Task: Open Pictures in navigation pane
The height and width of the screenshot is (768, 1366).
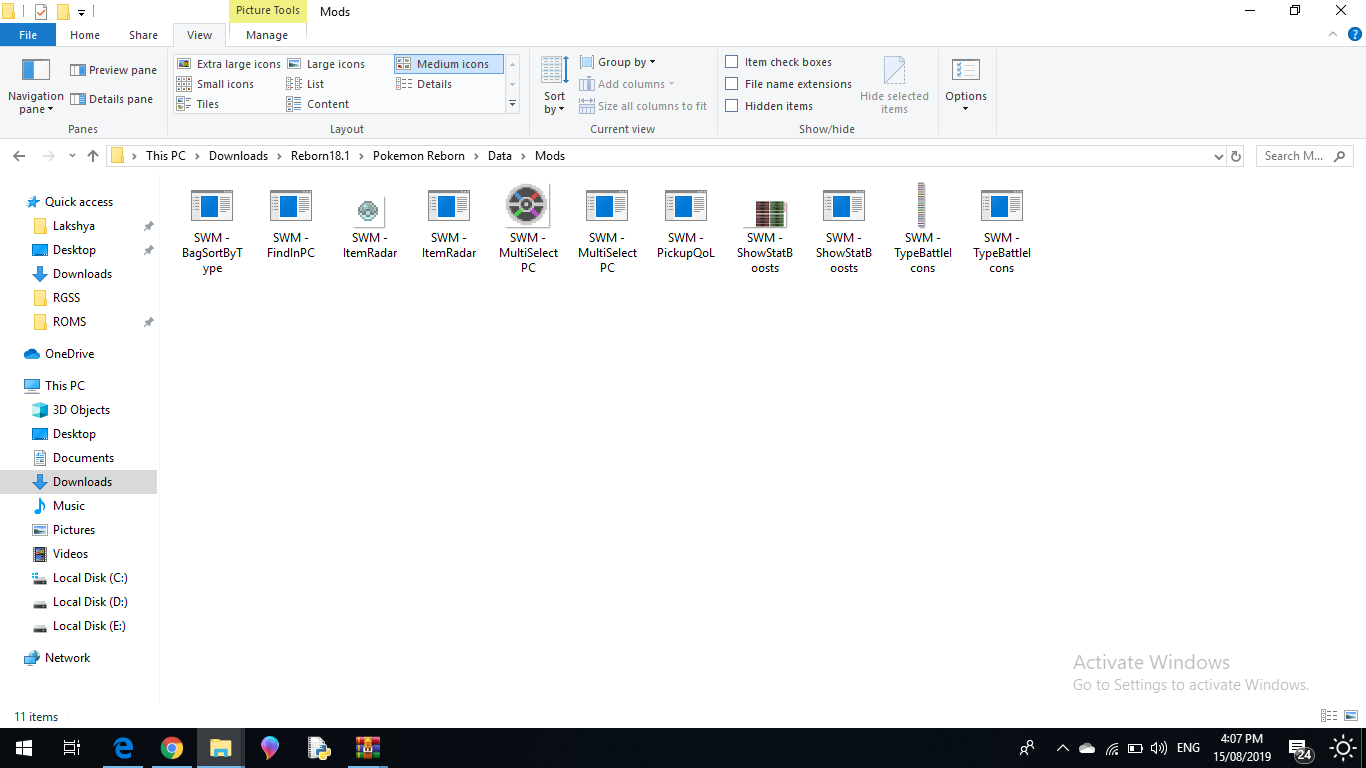Action: click(x=74, y=530)
